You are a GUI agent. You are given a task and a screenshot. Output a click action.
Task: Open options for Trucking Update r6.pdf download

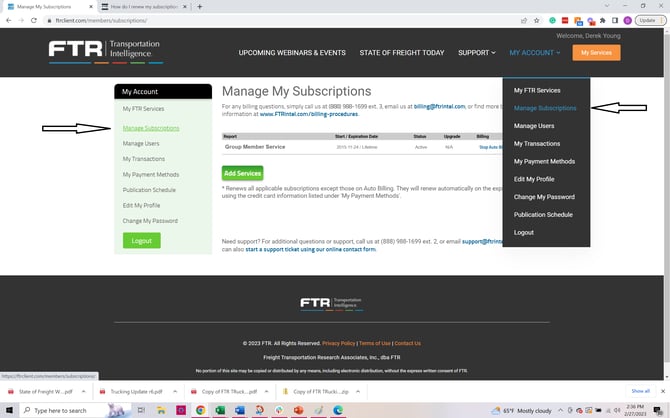point(175,392)
